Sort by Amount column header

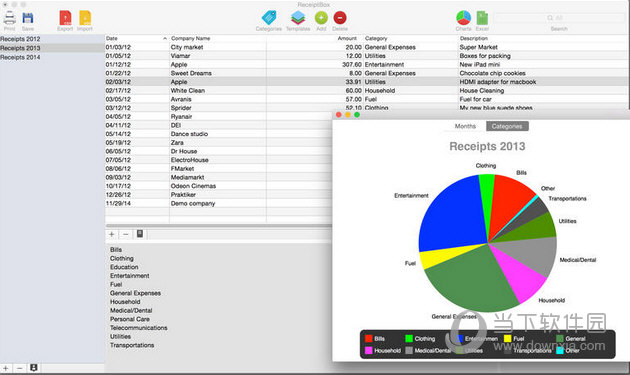tap(315, 38)
